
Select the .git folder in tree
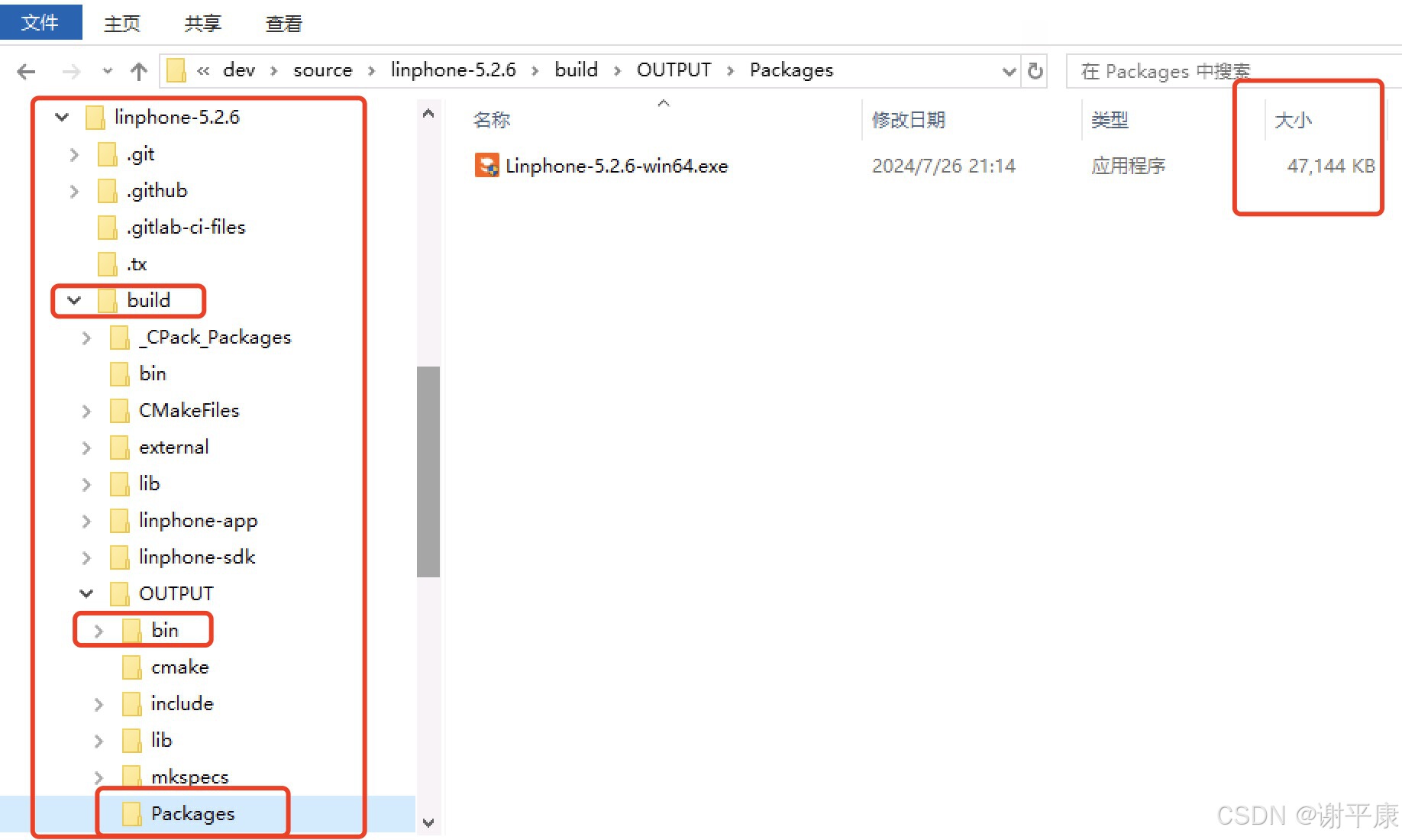click(x=141, y=154)
